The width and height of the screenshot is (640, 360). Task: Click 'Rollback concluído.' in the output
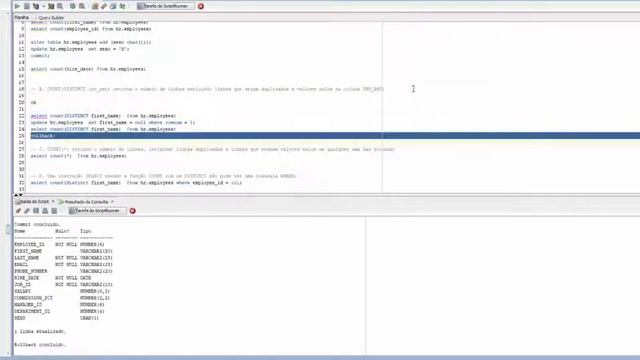(40, 344)
